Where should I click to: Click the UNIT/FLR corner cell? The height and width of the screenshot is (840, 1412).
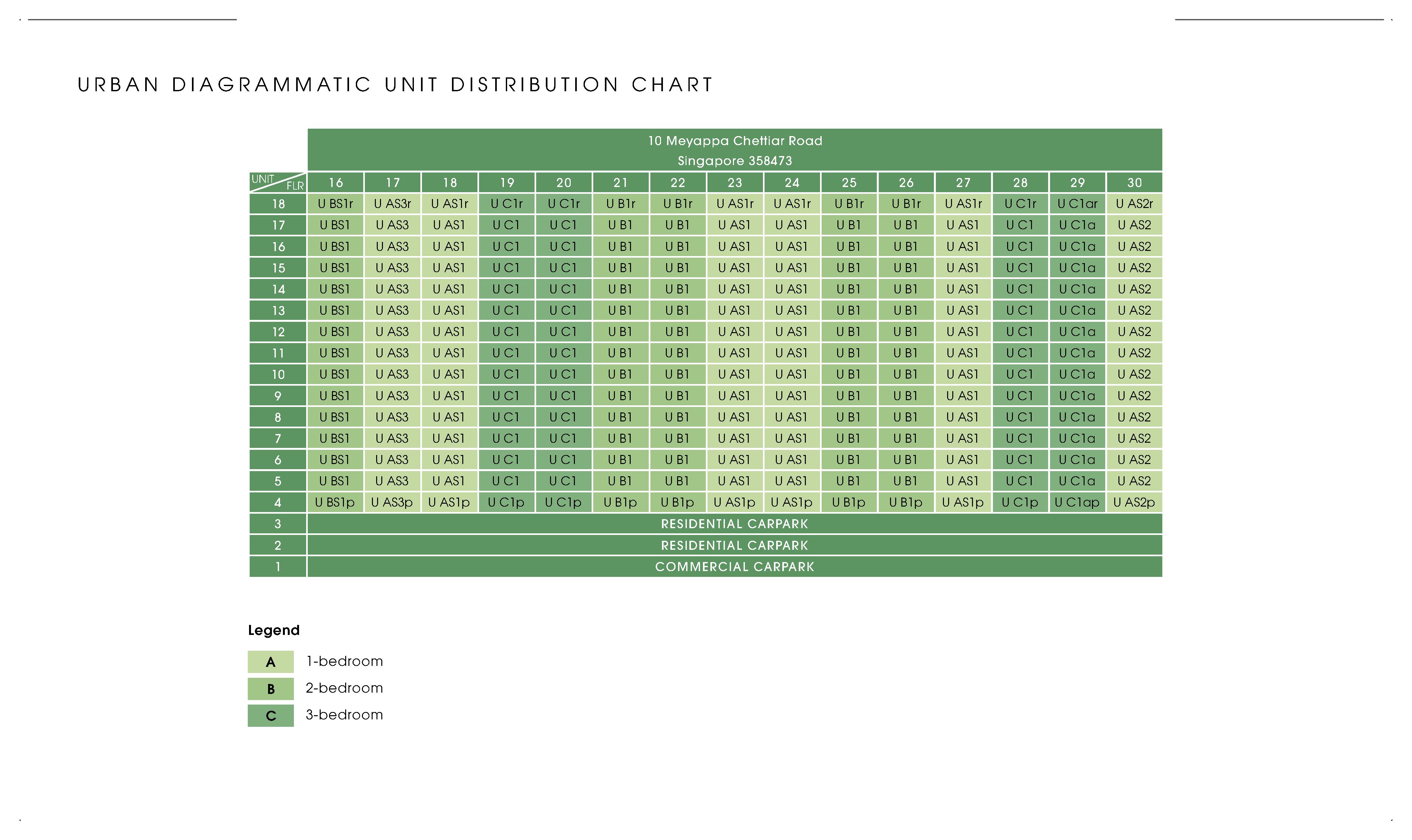(278, 182)
